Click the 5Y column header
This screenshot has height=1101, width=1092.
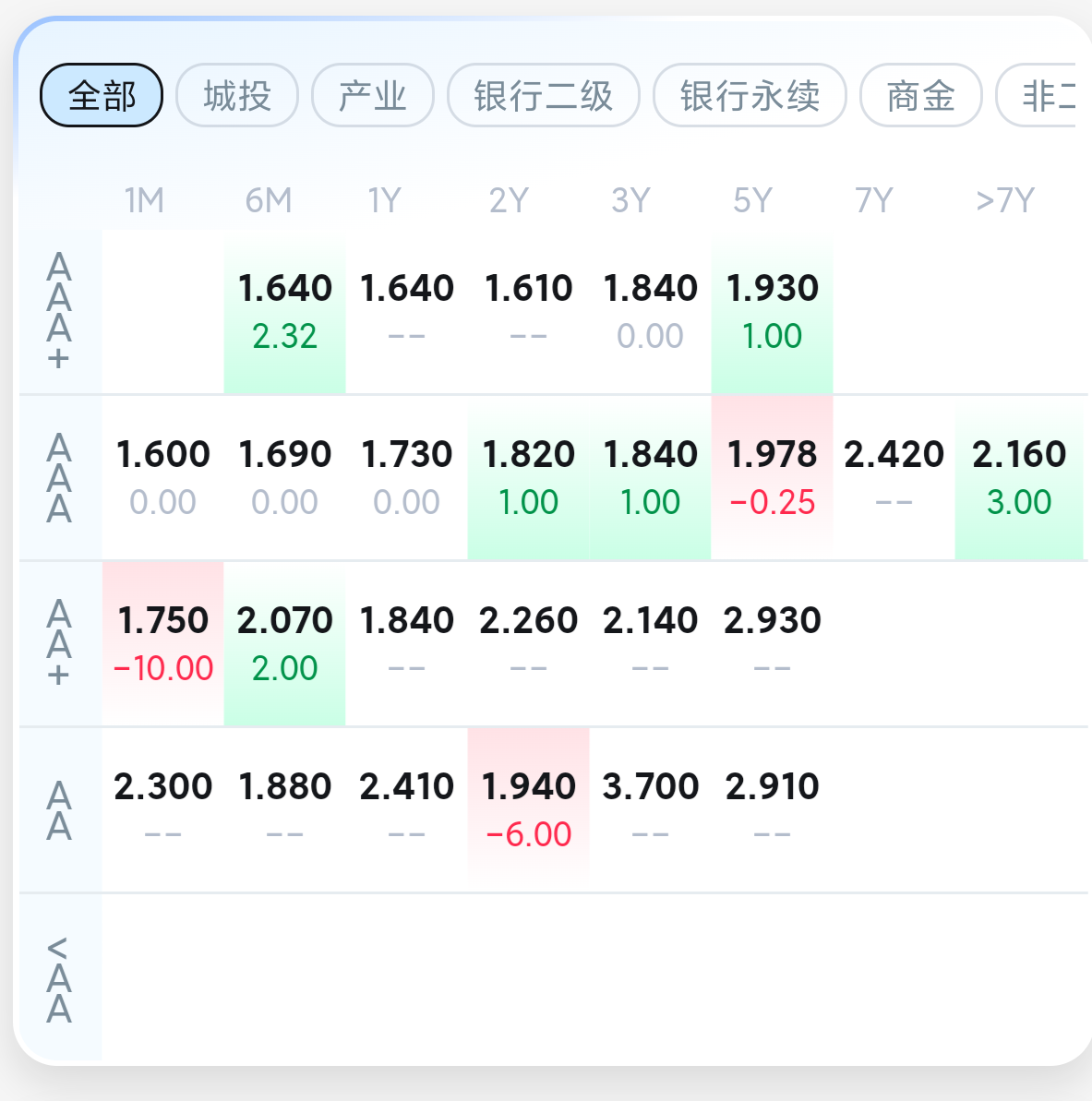(x=751, y=200)
